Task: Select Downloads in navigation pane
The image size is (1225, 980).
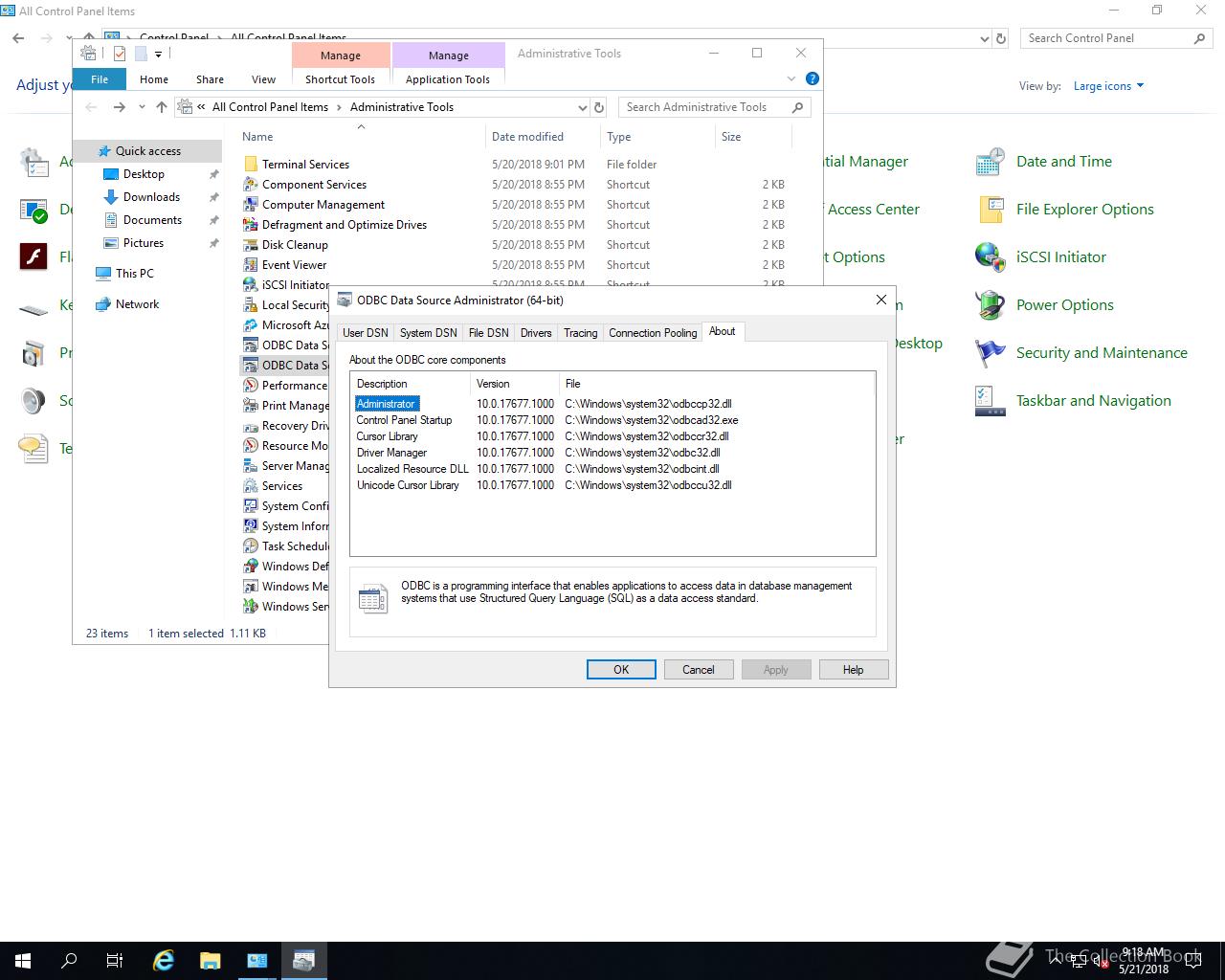Action: point(151,197)
